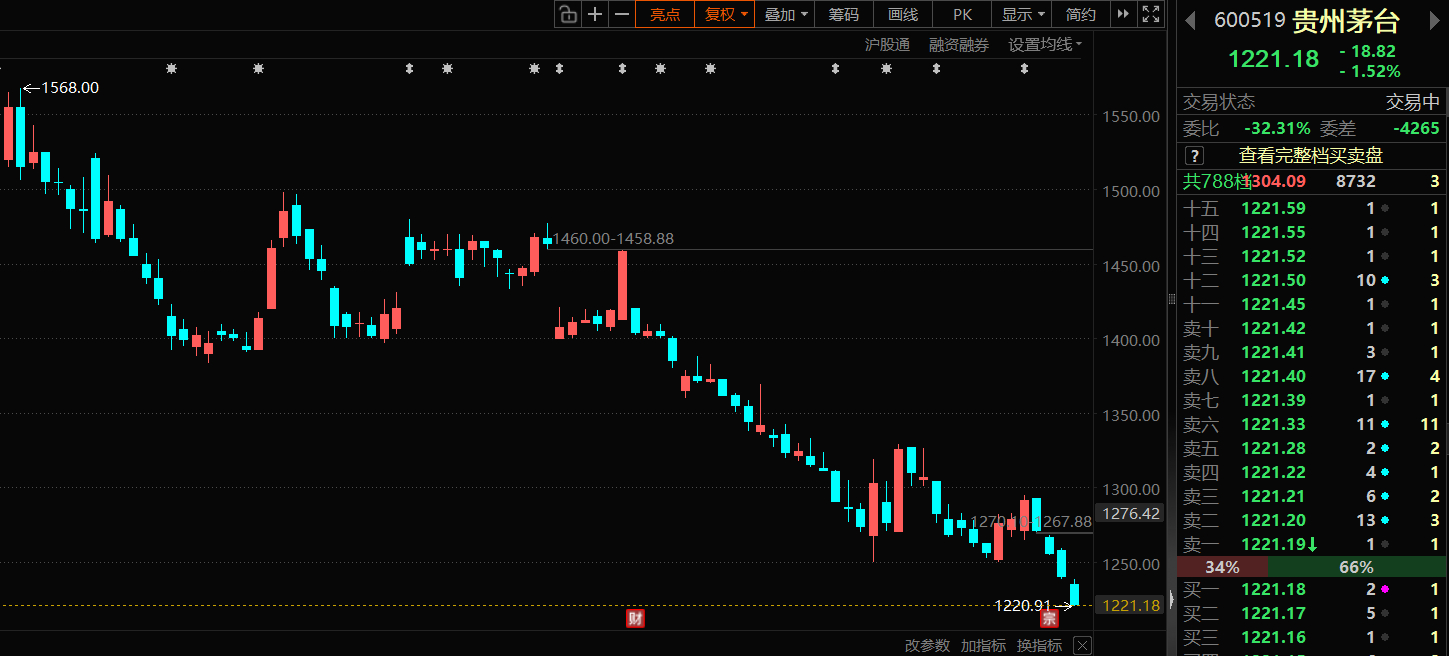Open the 复权 adjustment dropdown
The width and height of the screenshot is (1449, 656).
[725, 14]
